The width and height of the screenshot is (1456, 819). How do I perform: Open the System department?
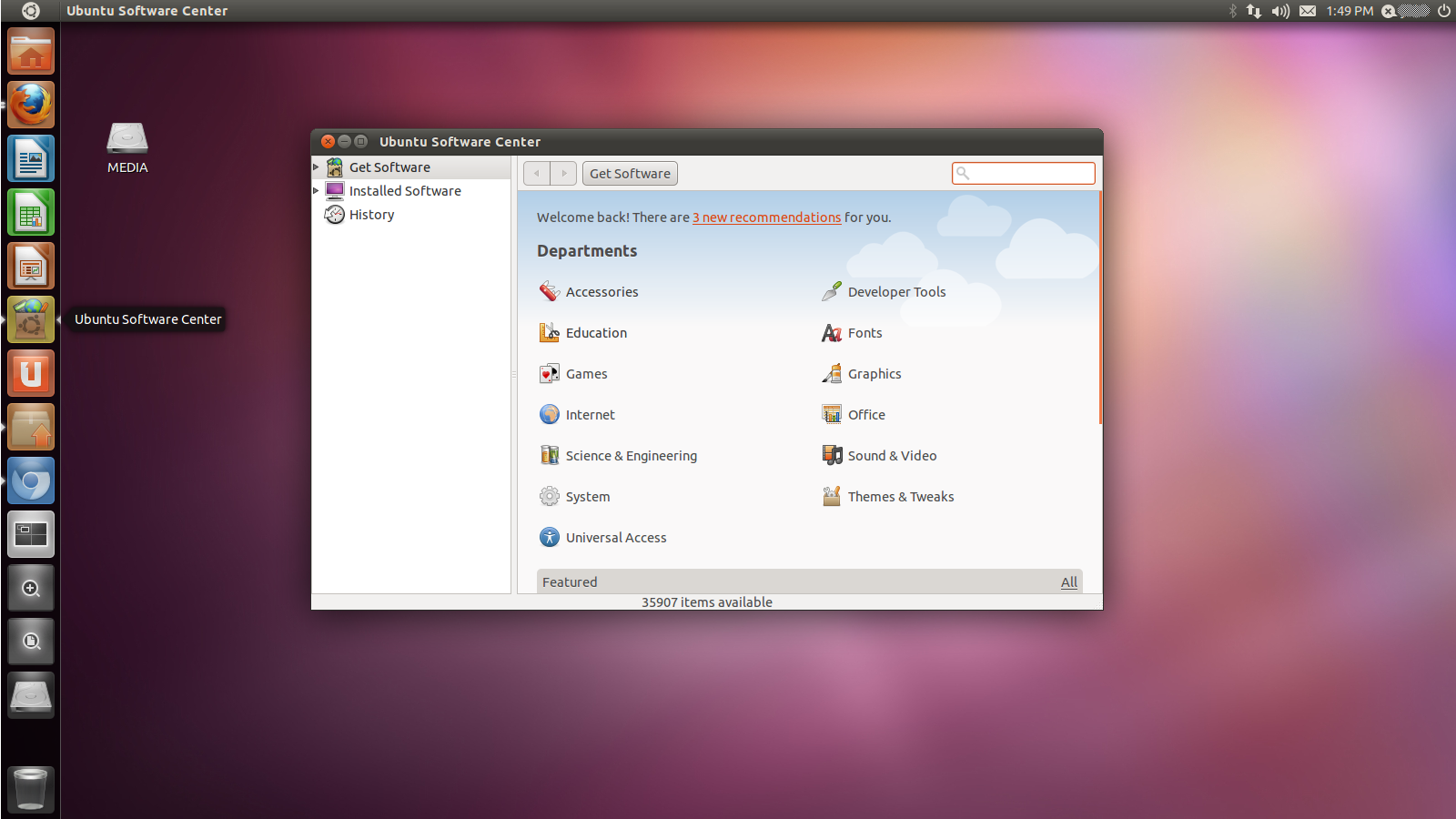point(575,496)
